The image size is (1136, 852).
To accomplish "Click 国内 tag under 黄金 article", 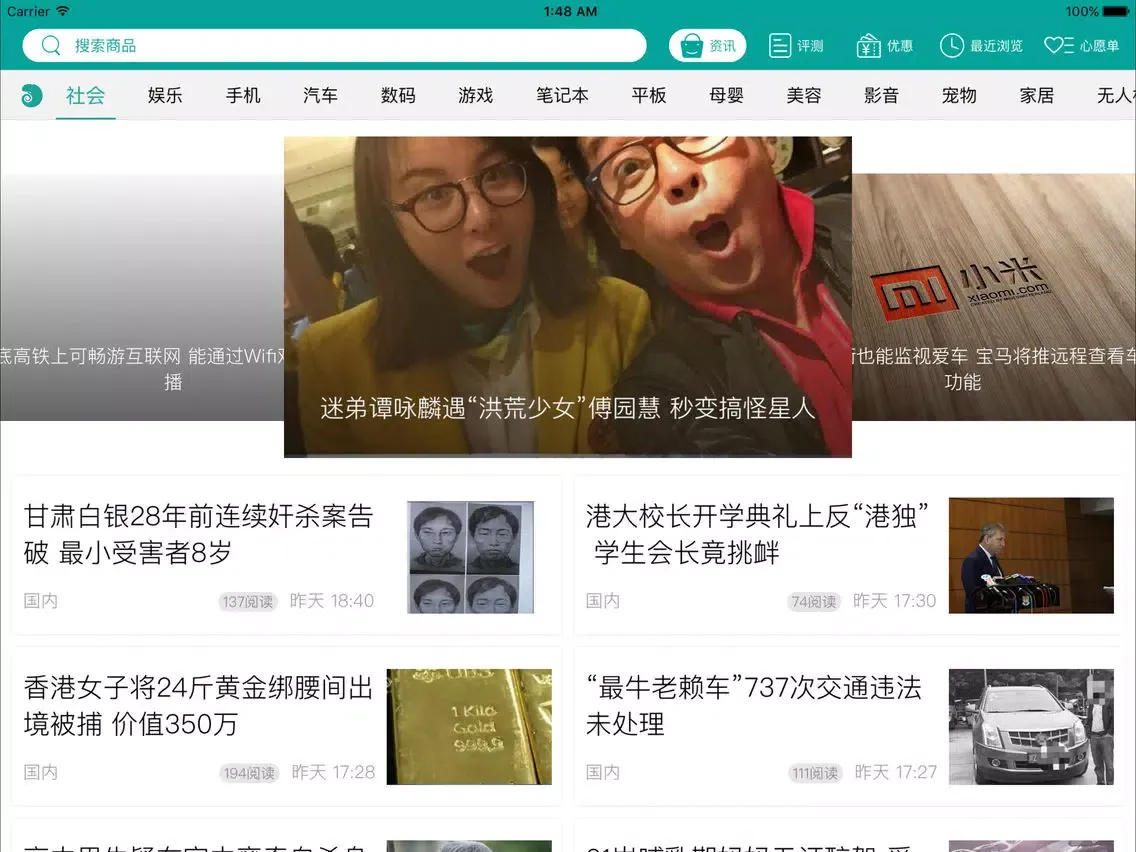I will [41, 772].
